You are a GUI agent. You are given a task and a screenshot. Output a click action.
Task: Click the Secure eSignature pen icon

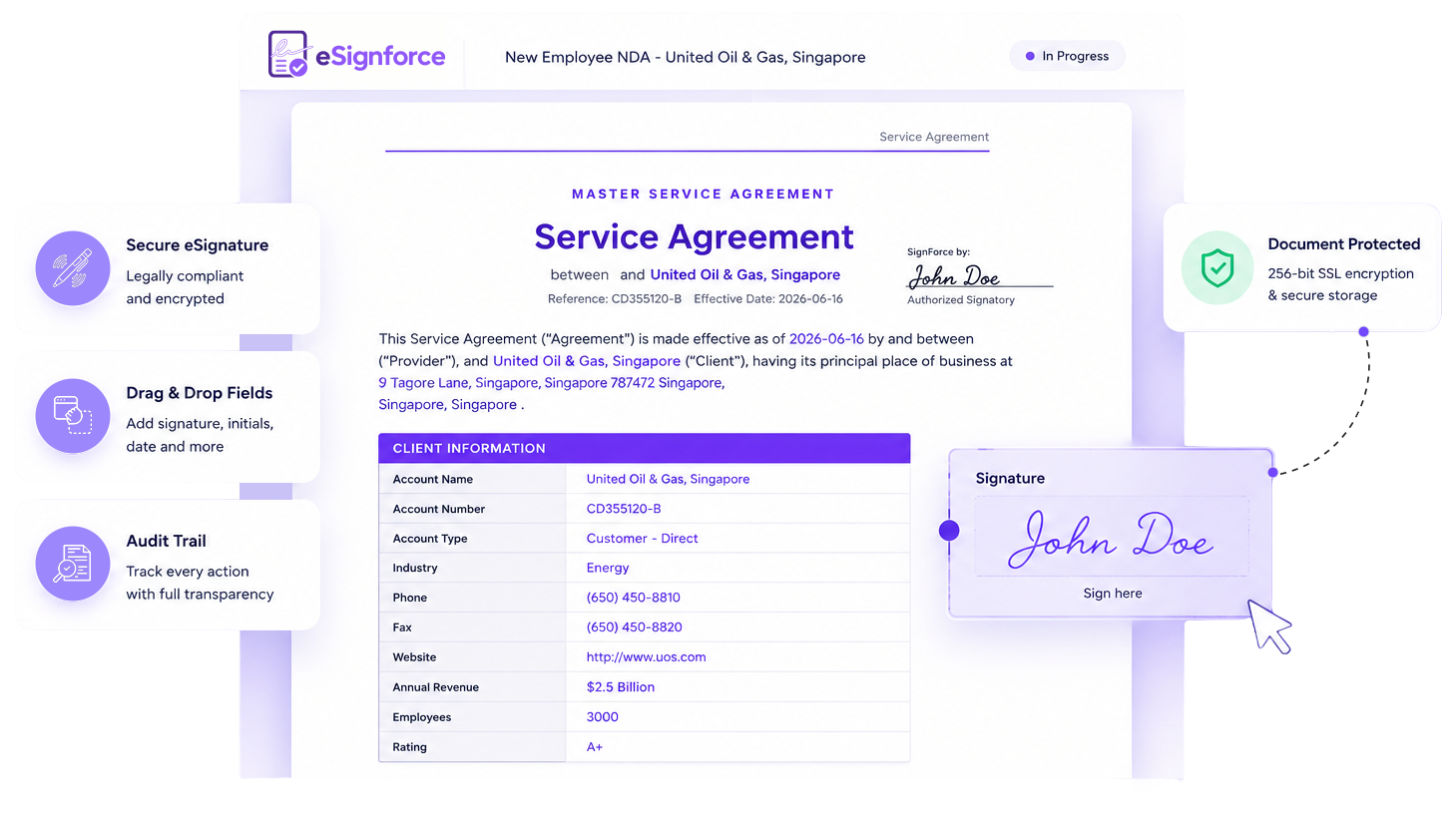73,268
